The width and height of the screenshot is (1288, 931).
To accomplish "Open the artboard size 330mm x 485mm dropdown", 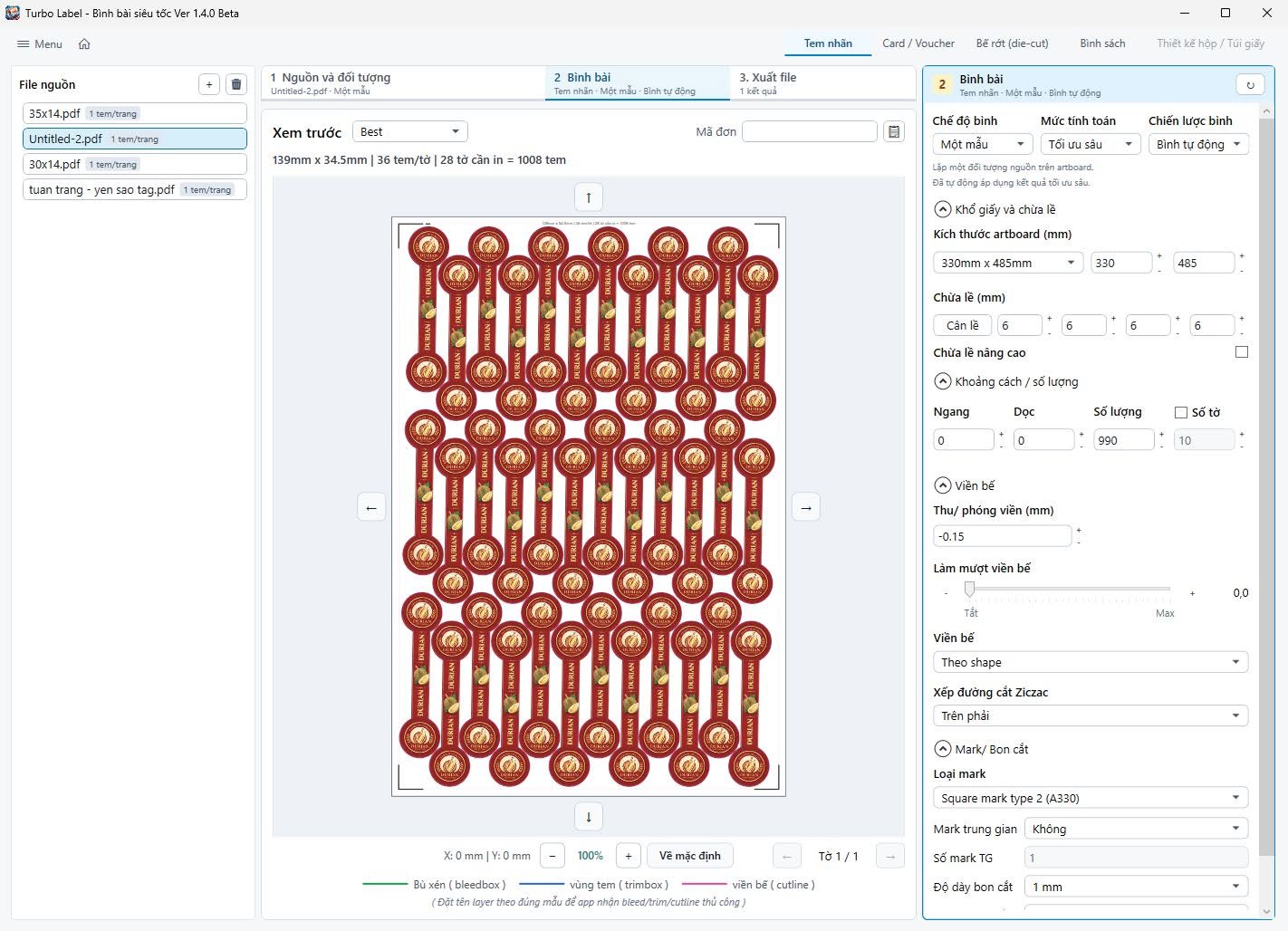I will 1008,263.
